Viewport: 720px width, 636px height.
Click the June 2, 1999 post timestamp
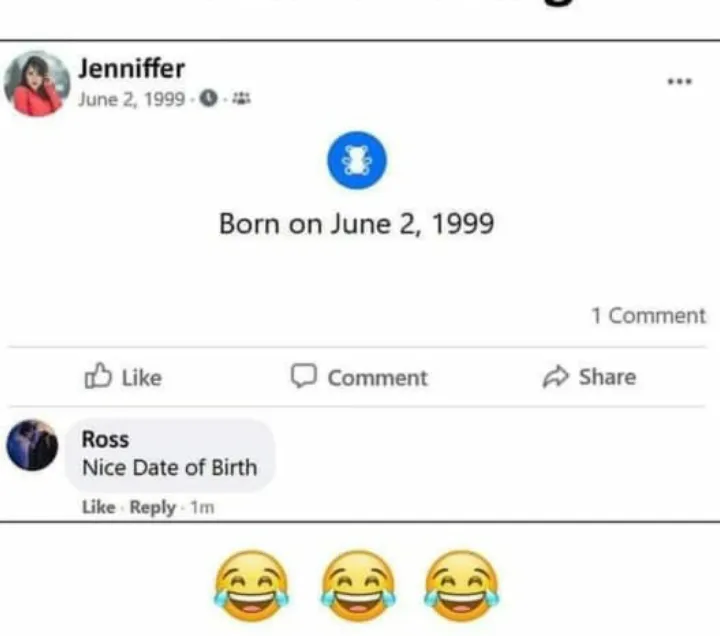pos(131,100)
